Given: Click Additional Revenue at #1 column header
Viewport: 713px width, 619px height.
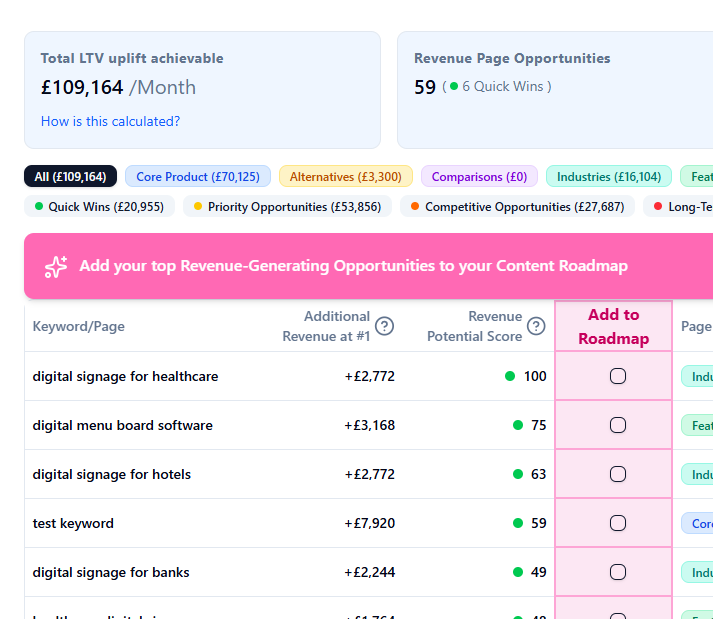Looking at the screenshot, I should pos(326,326).
